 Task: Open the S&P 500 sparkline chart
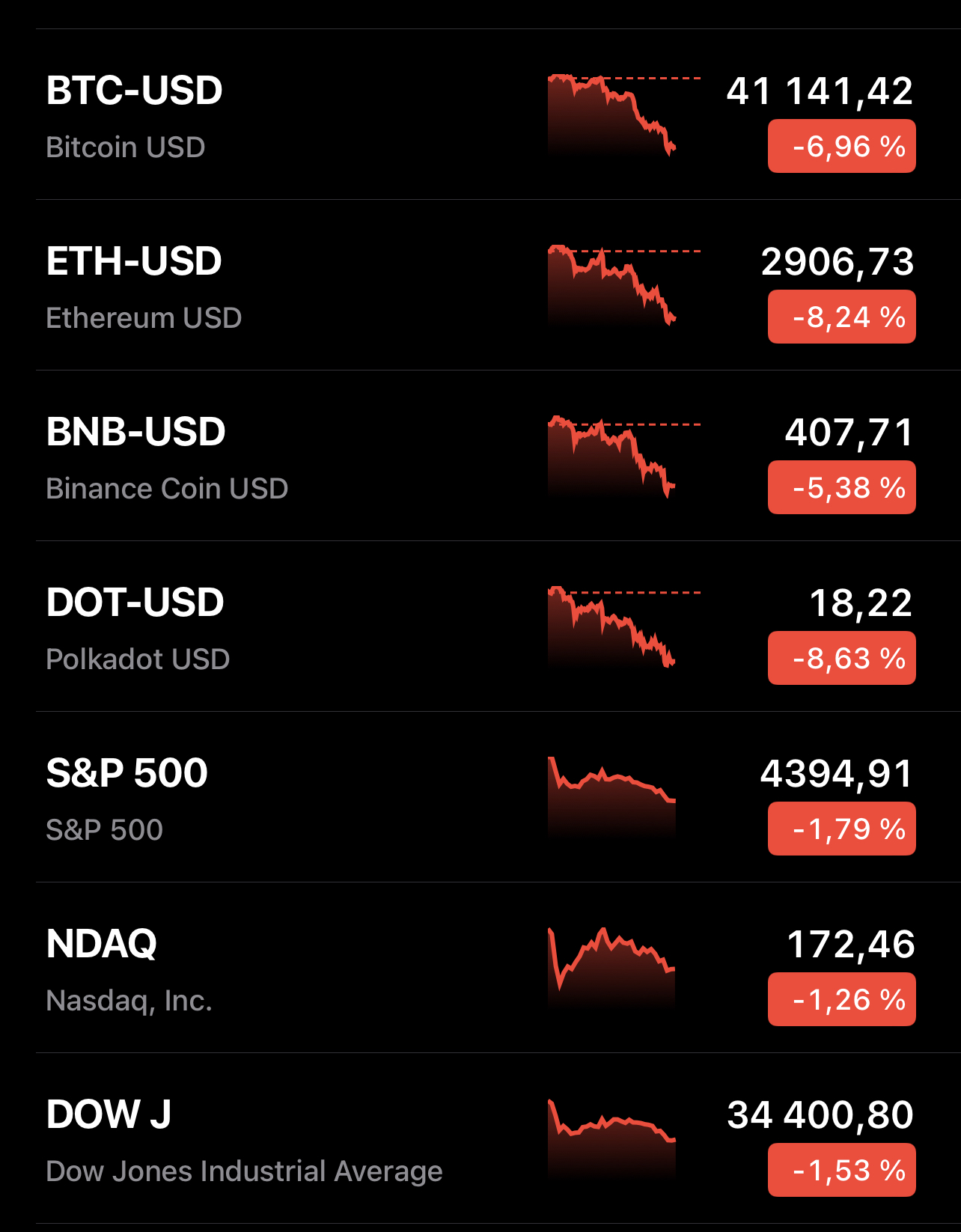coord(612,796)
